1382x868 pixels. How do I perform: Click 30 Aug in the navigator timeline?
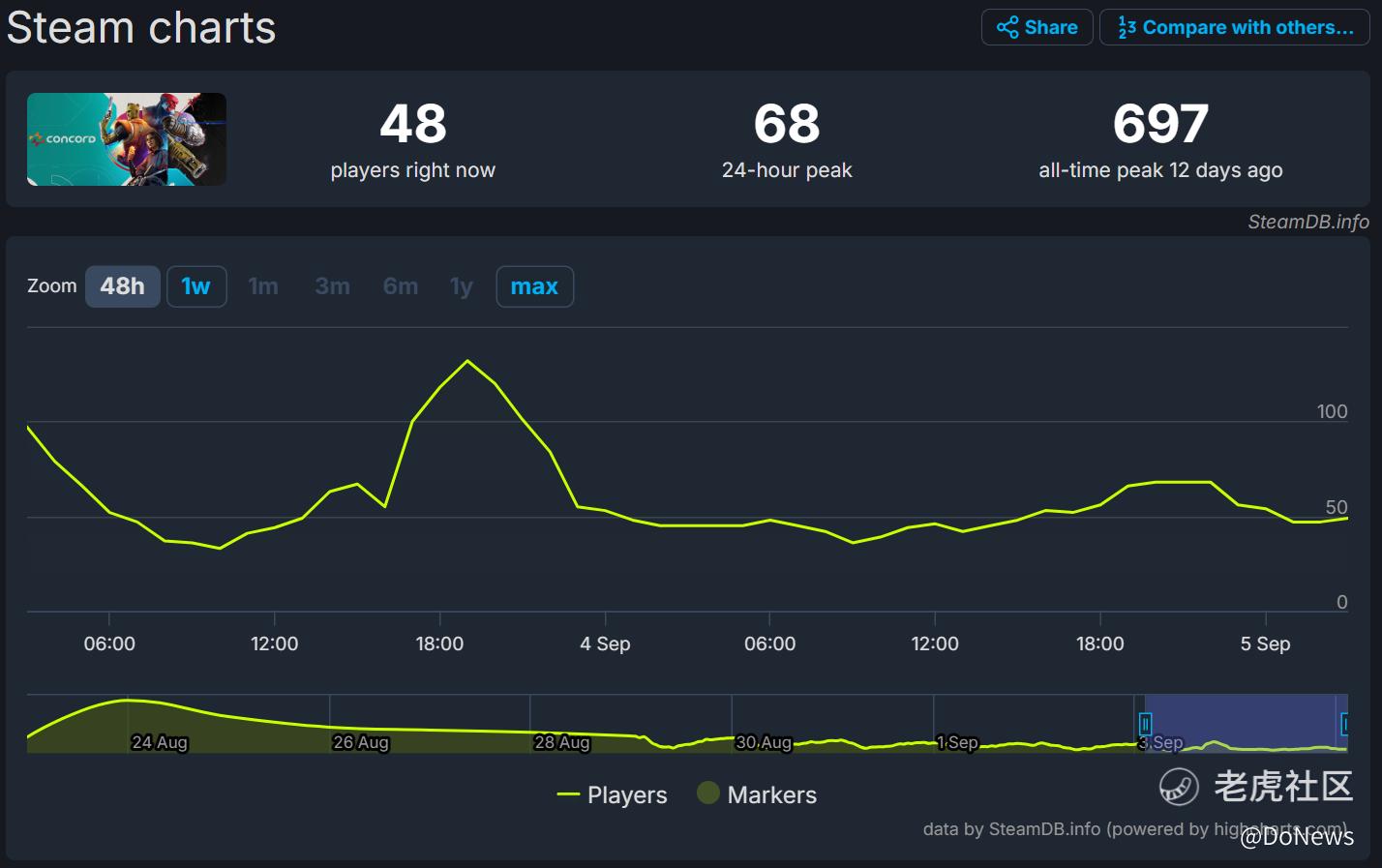coord(764,742)
